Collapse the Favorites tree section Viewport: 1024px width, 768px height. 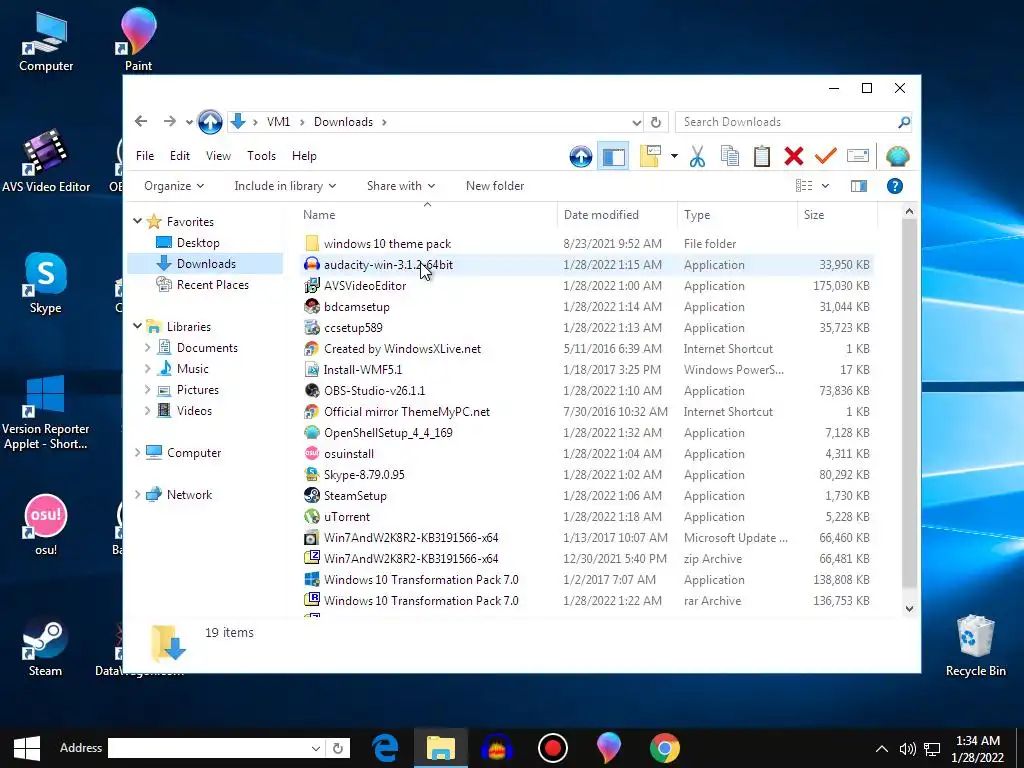tap(137, 221)
